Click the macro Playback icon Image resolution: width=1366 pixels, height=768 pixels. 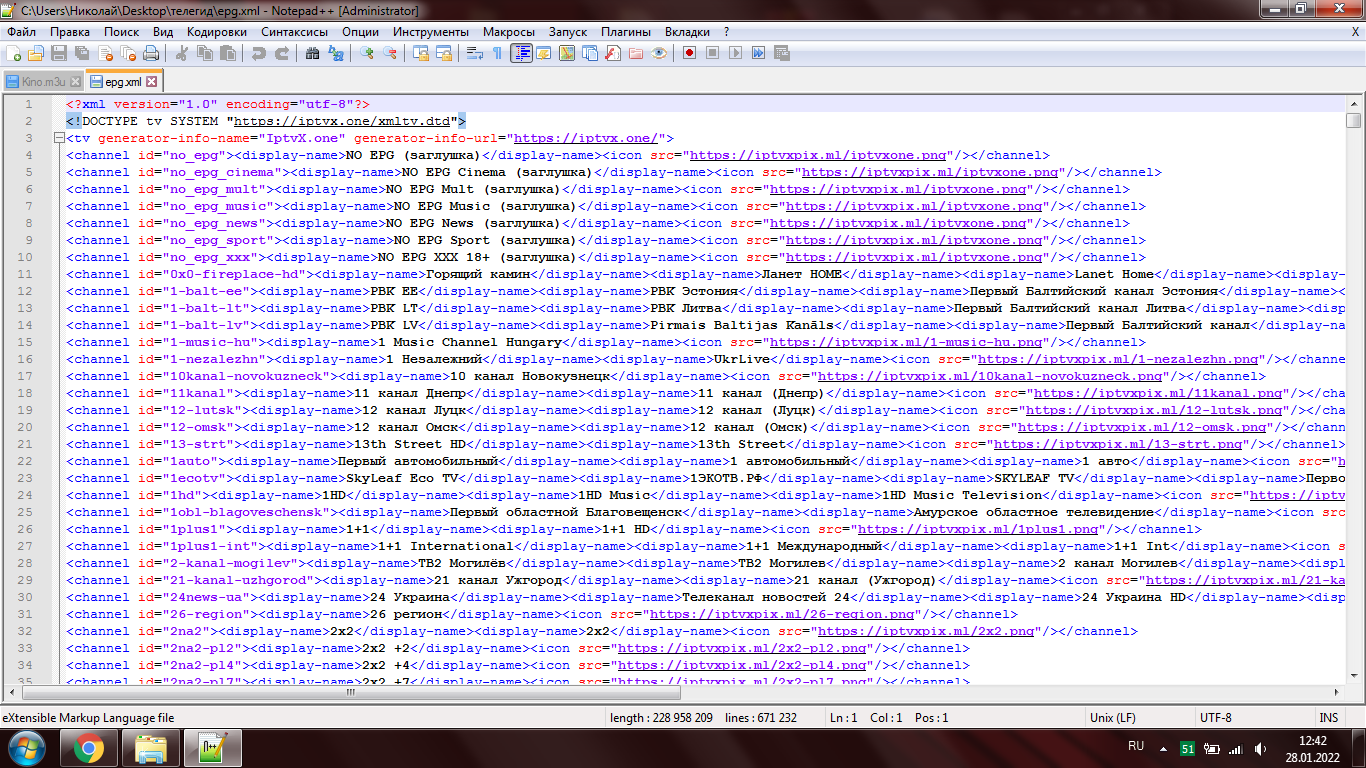(735, 53)
